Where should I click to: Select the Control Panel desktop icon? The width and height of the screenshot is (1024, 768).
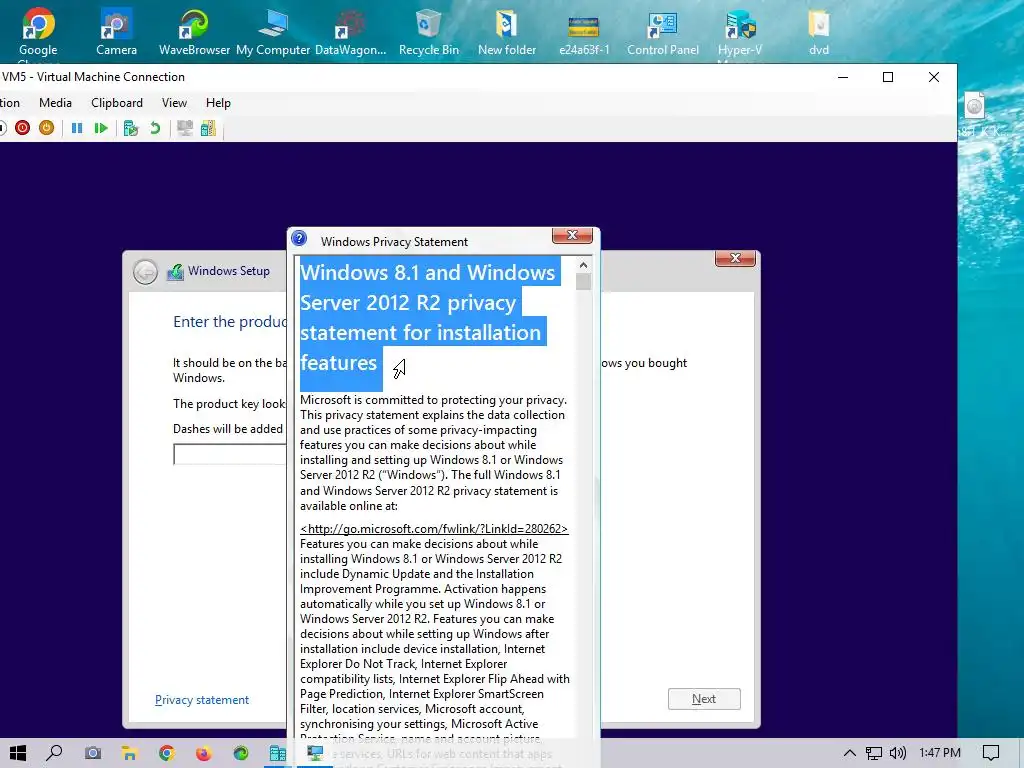coord(663,31)
